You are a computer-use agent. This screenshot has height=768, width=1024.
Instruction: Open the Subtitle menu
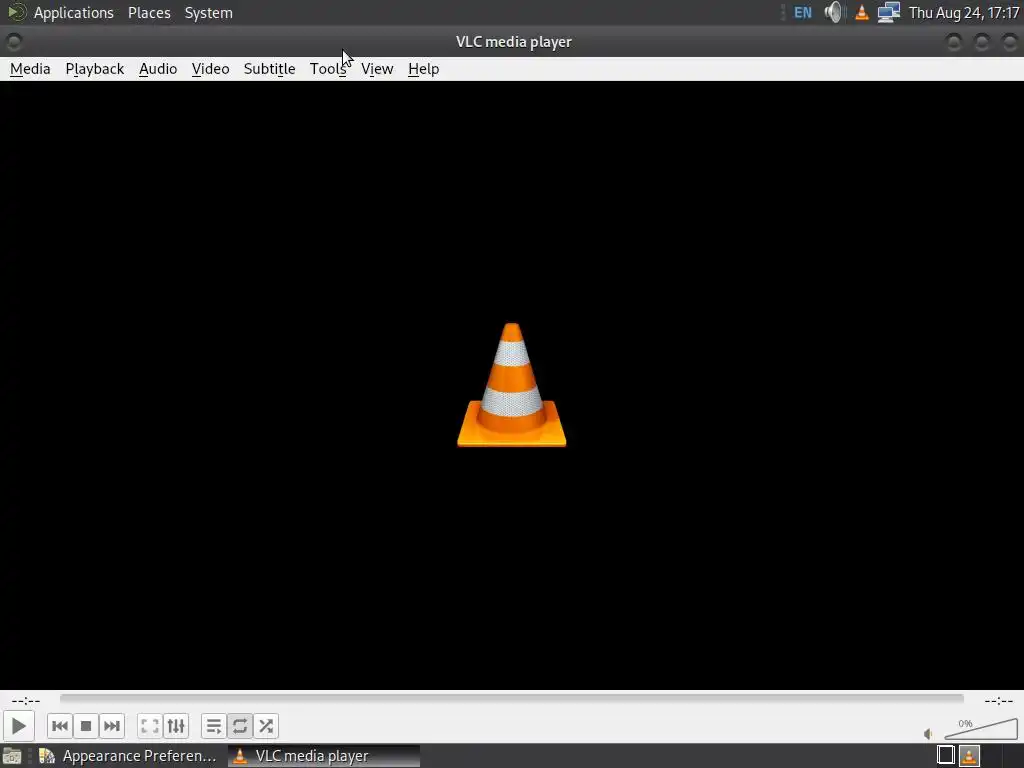269,69
